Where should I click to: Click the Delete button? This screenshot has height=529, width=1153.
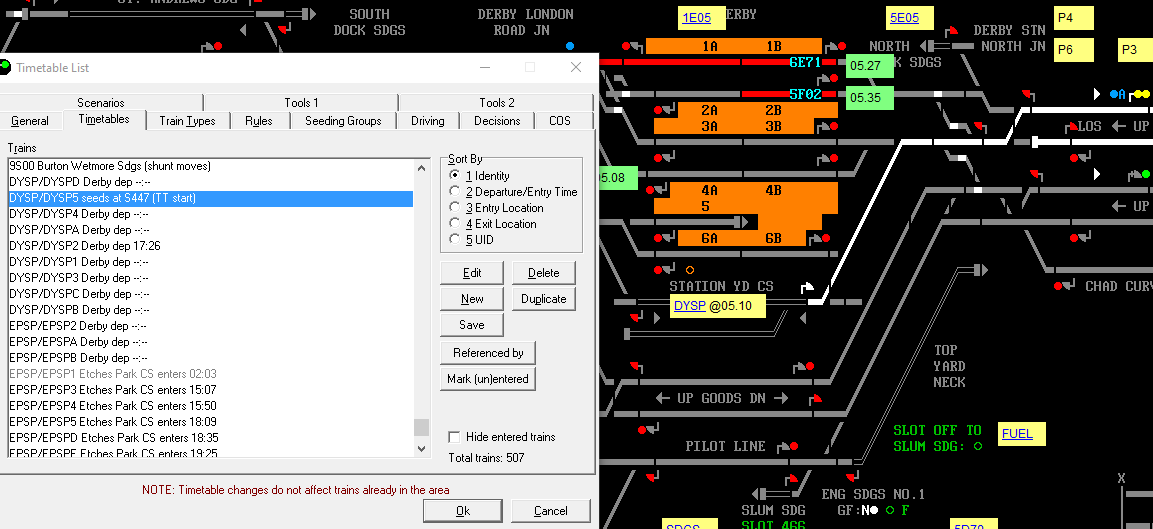(543, 273)
